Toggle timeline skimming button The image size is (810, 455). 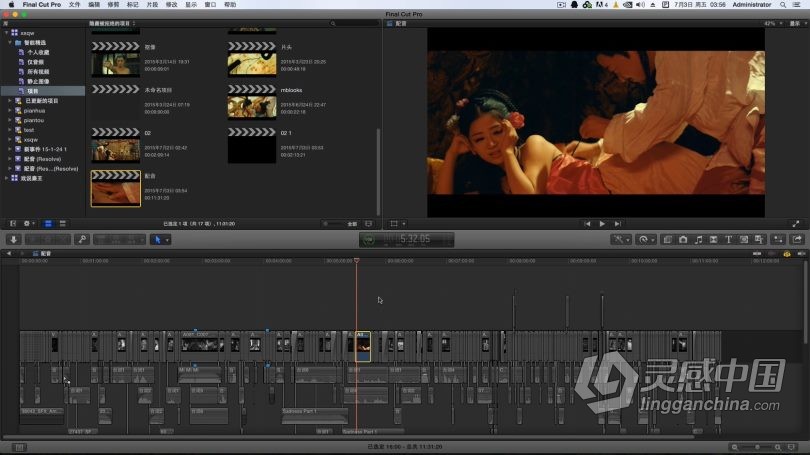tap(757, 254)
